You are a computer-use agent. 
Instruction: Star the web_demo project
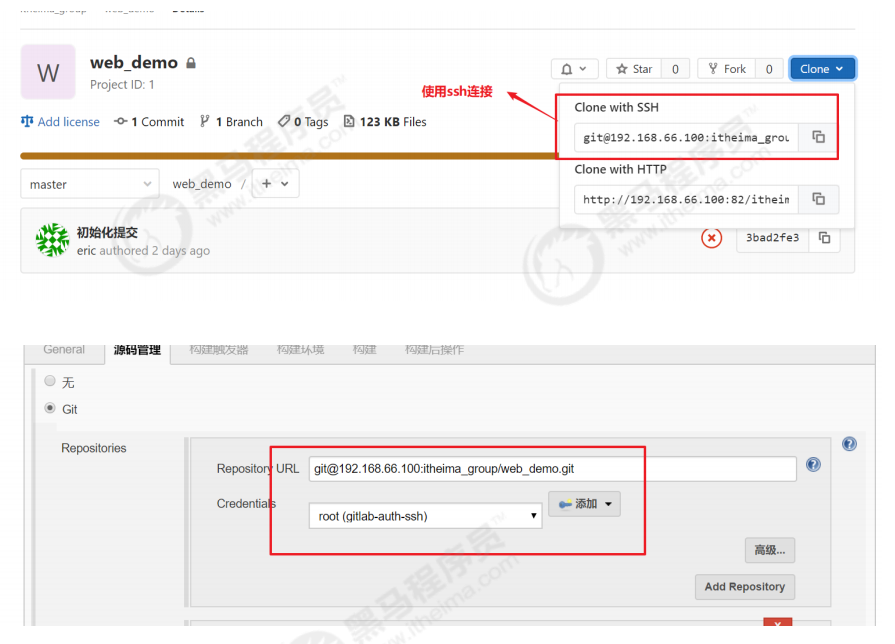(634, 69)
